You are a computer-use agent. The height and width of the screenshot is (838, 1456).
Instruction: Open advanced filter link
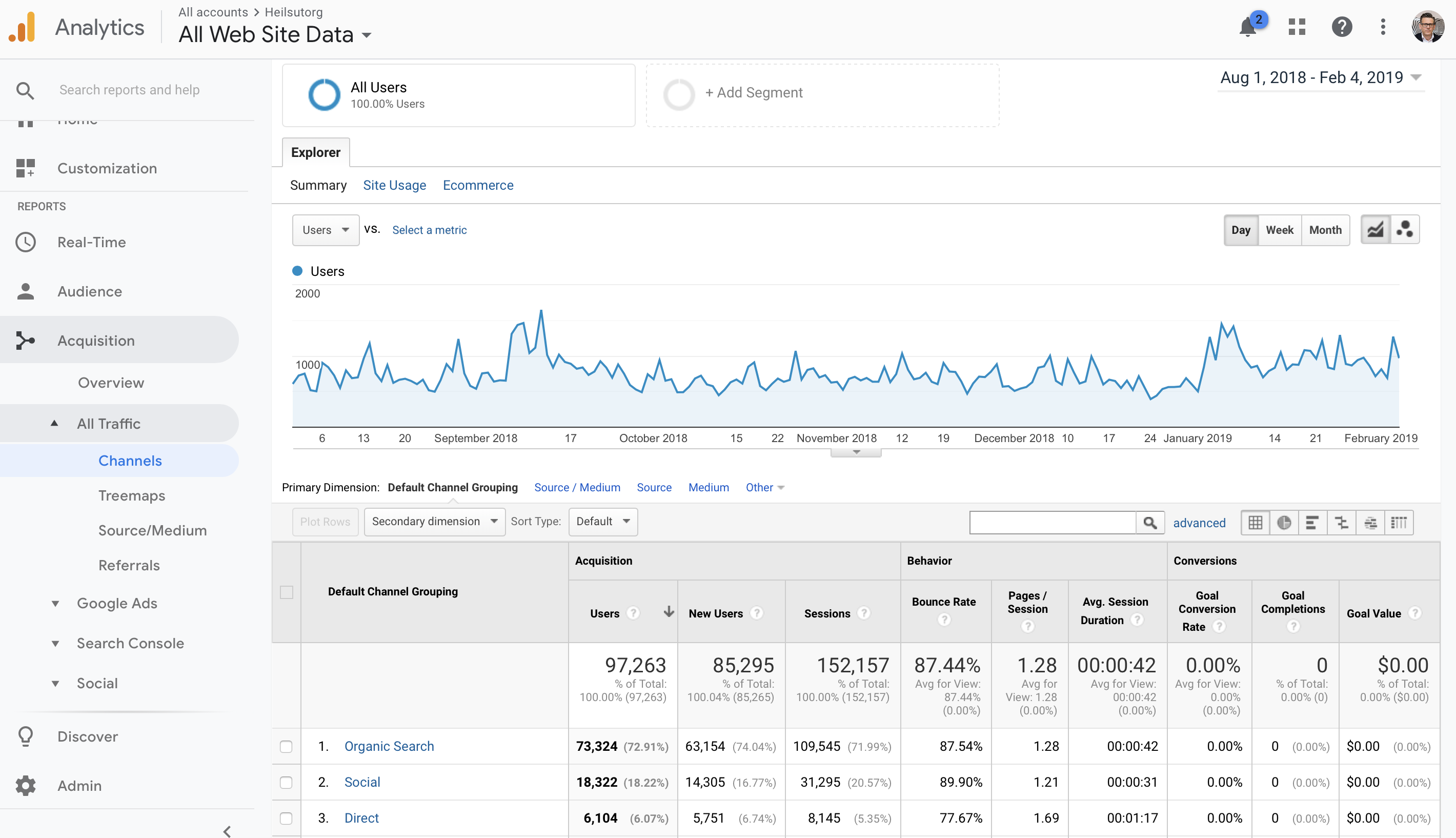coord(1200,523)
